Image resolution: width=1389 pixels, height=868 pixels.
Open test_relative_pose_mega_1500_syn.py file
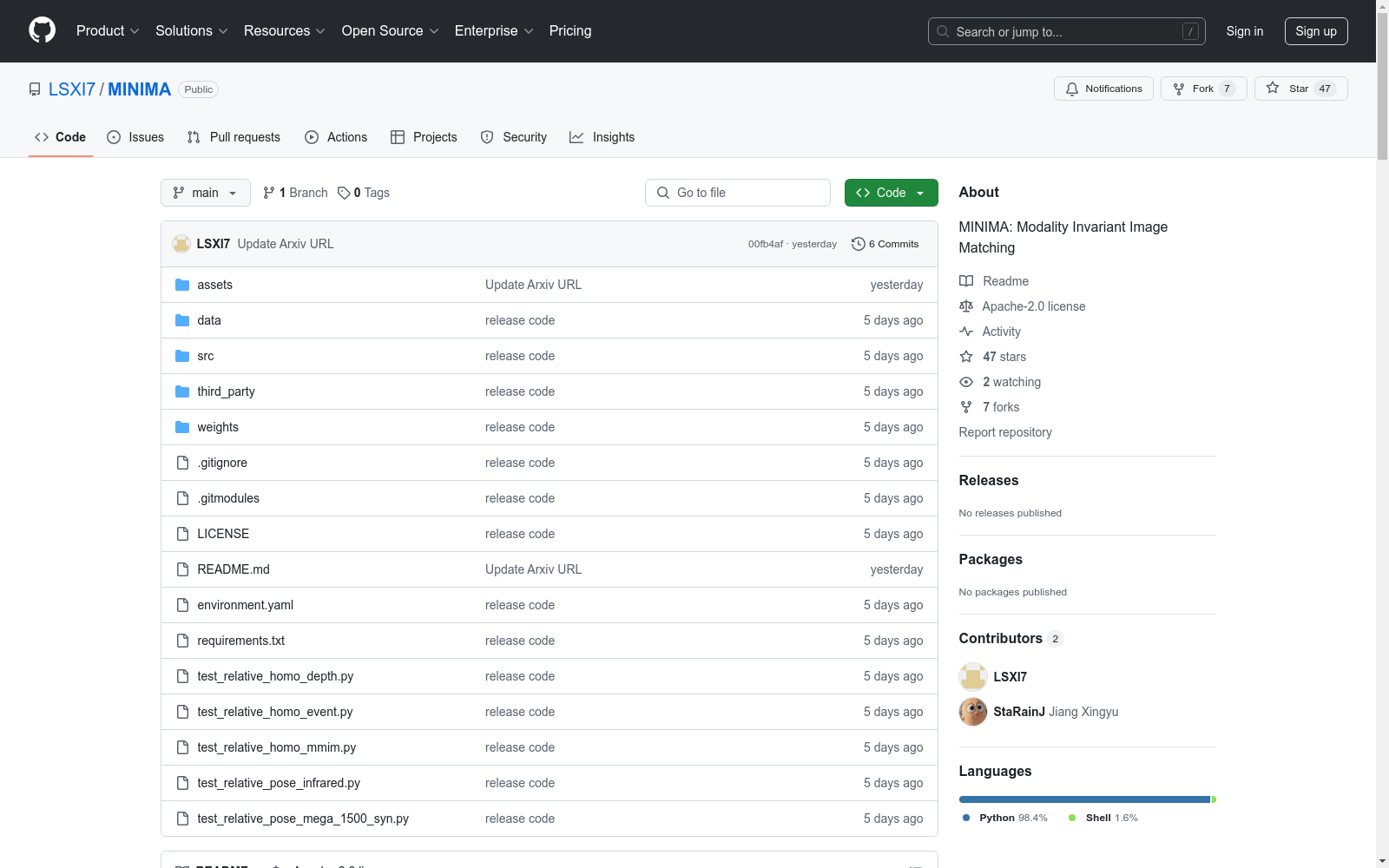pos(303,819)
